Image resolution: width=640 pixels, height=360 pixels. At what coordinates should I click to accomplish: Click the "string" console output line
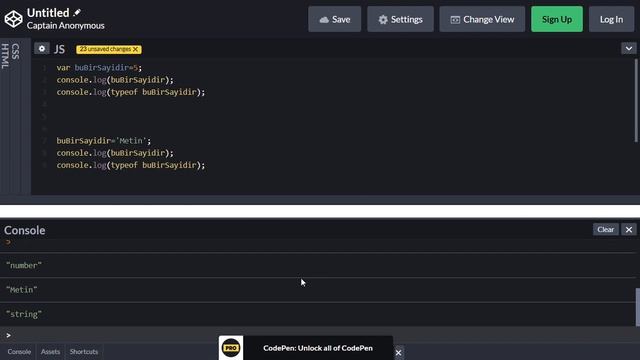[24, 314]
